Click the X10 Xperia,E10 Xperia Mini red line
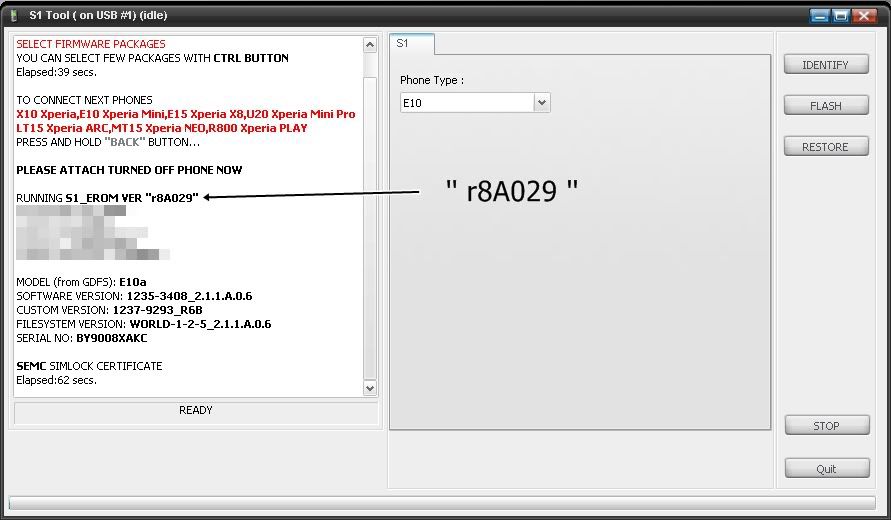891x520 pixels. [x=186, y=114]
